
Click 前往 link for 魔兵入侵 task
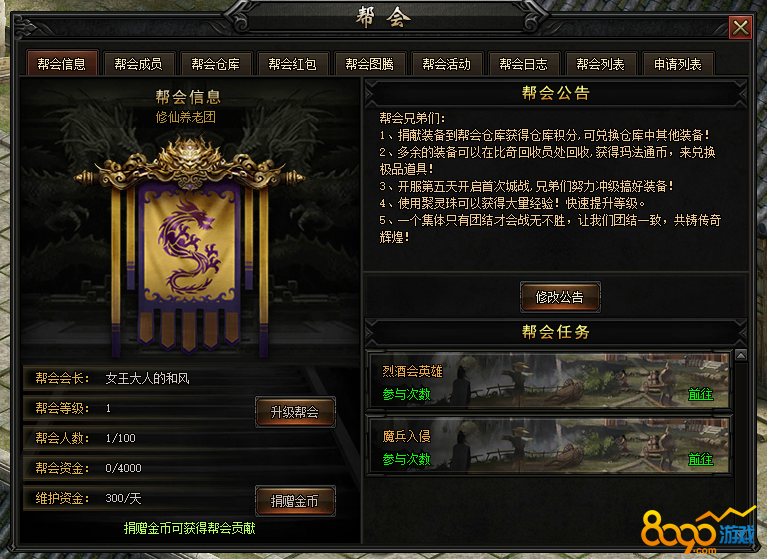point(700,459)
